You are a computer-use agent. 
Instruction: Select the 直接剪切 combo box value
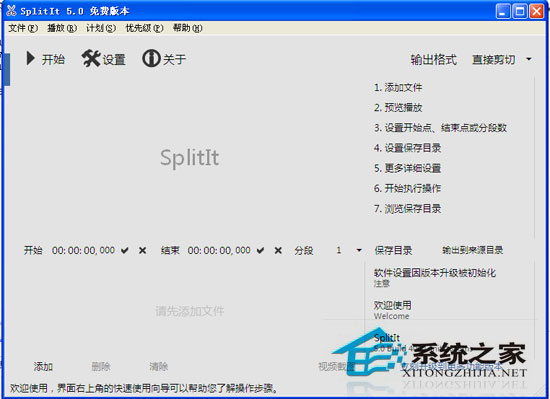coord(494,59)
